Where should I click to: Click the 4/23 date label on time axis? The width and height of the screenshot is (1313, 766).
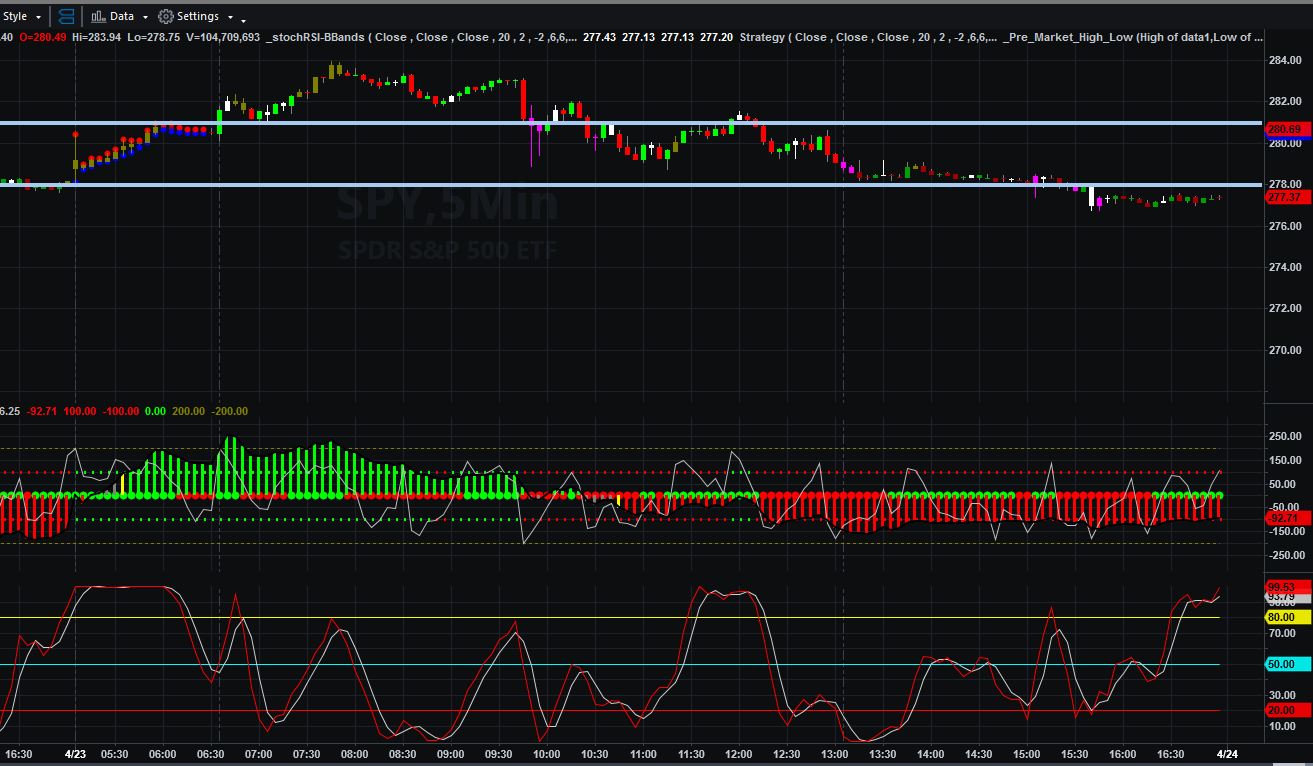click(x=76, y=753)
